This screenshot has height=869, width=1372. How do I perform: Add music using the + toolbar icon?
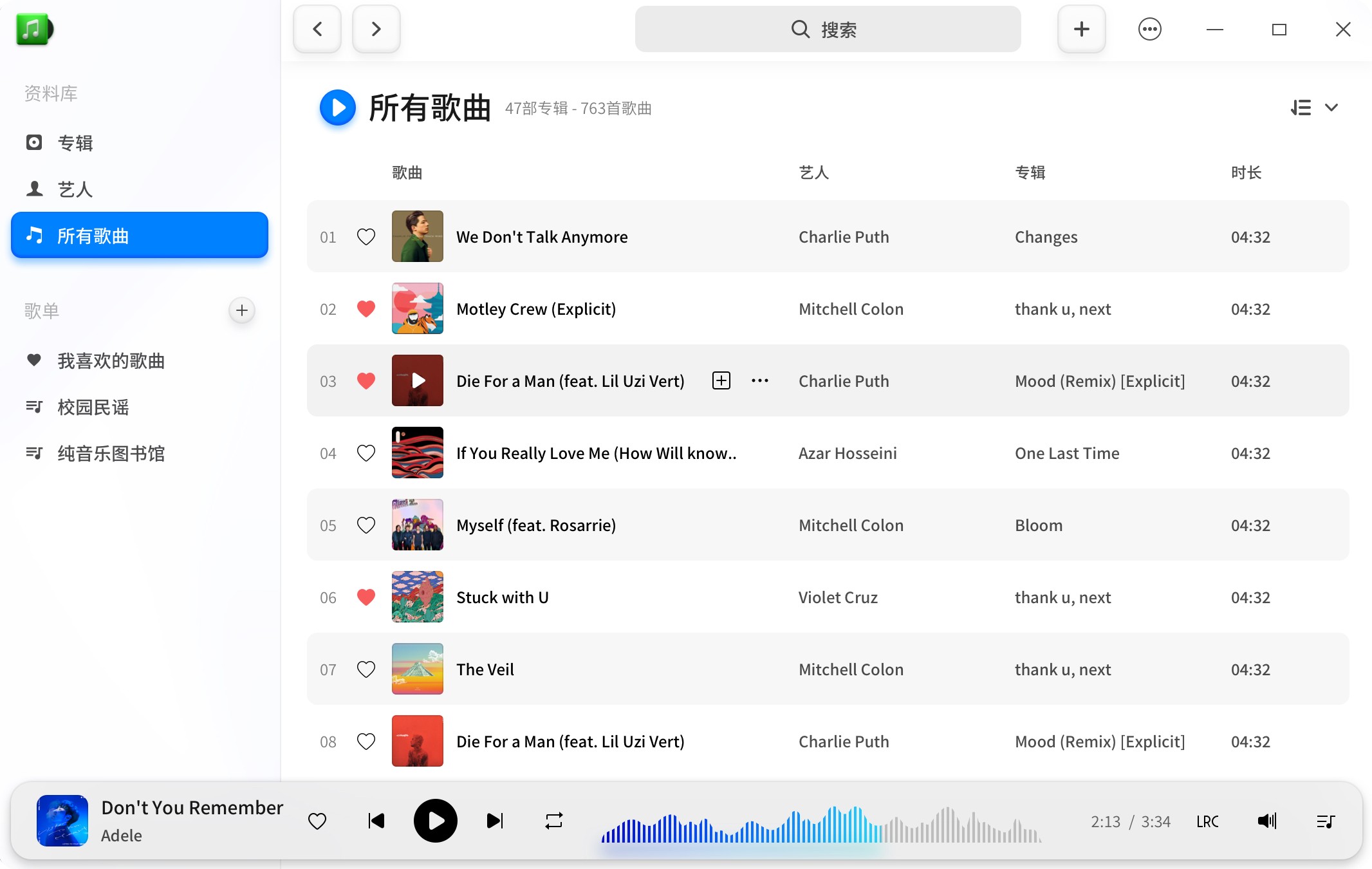point(1081,29)
